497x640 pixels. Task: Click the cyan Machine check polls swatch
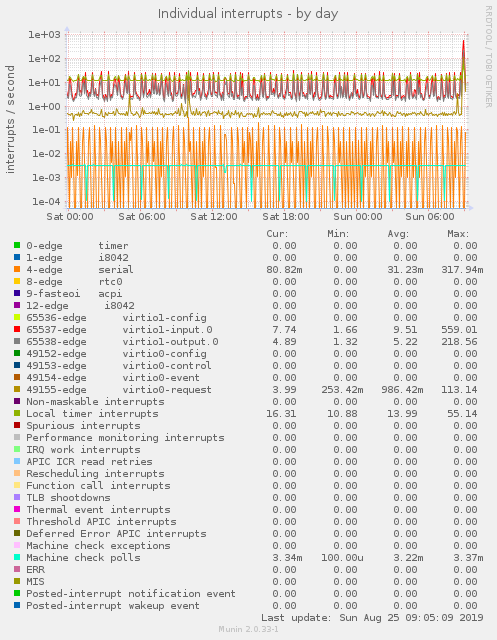(x=17, y=557)
